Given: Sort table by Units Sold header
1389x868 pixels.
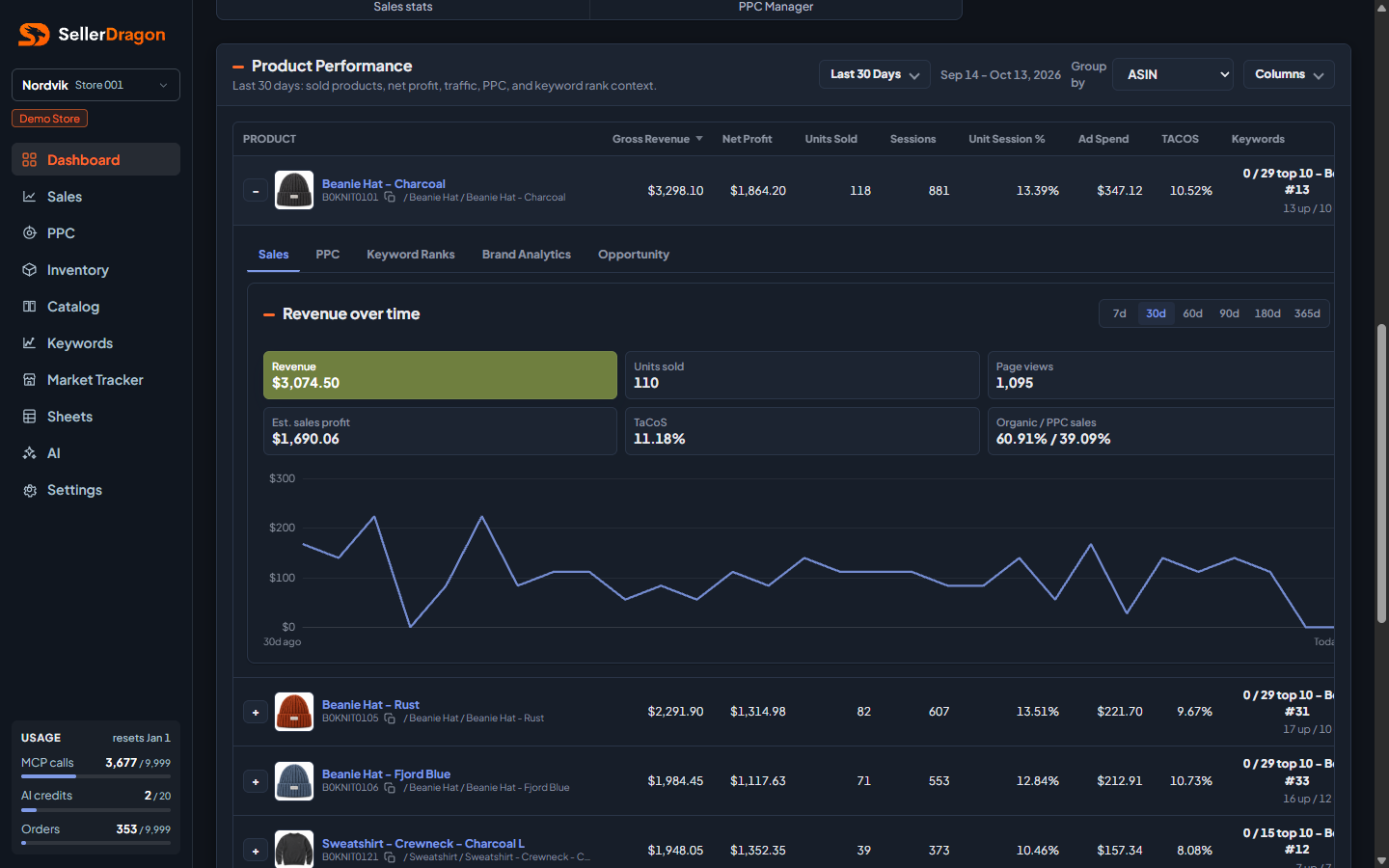Looking at the screenshot, I should click(x=831, y=139).
